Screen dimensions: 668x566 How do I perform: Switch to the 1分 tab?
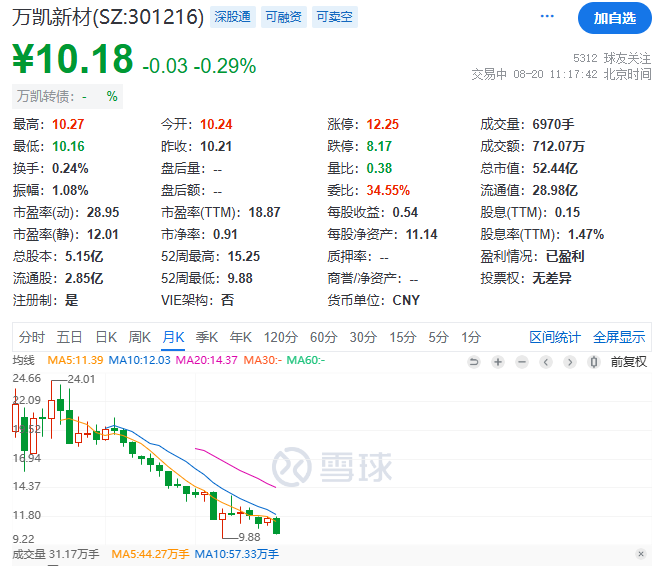[471, 337]
